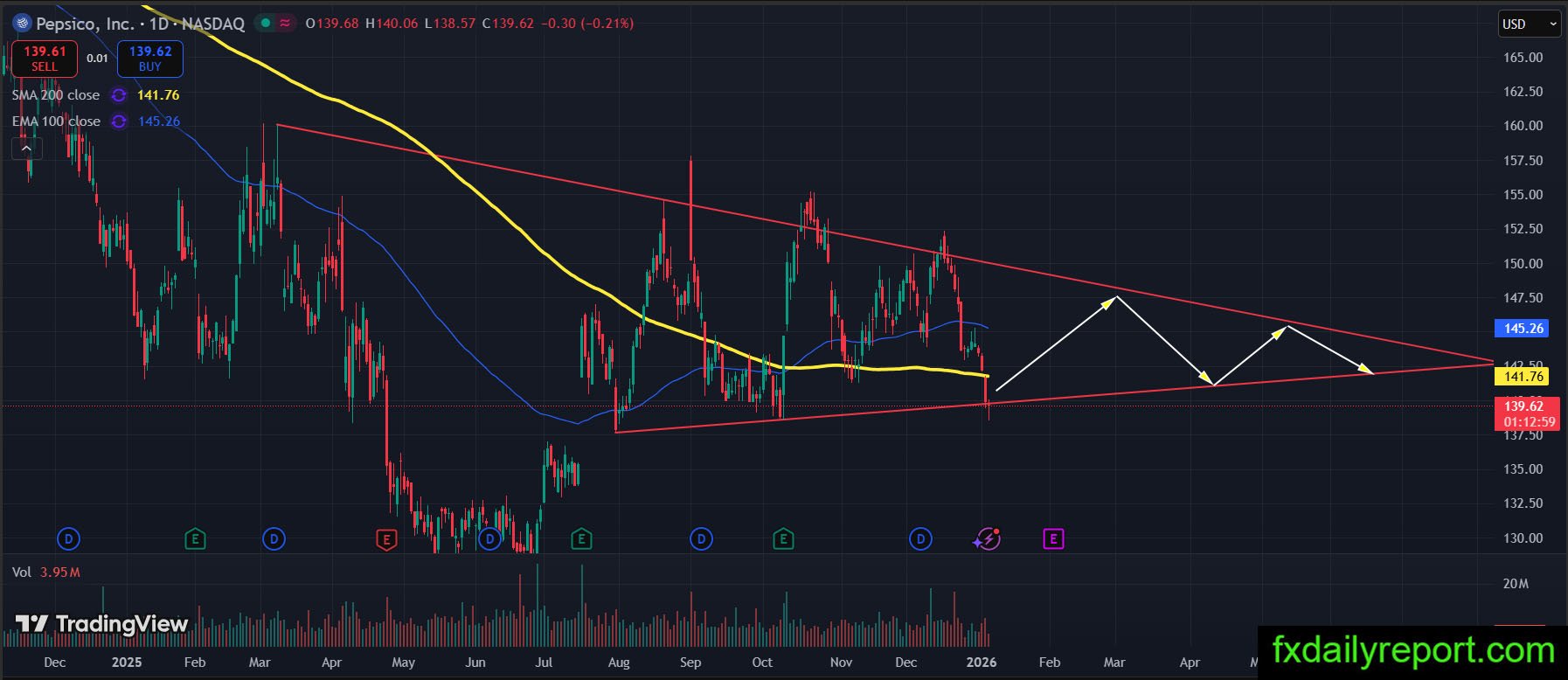Collapse the indicator legend with the chevron
This screenshot has width=1568, height=680.
click(26, 149)
